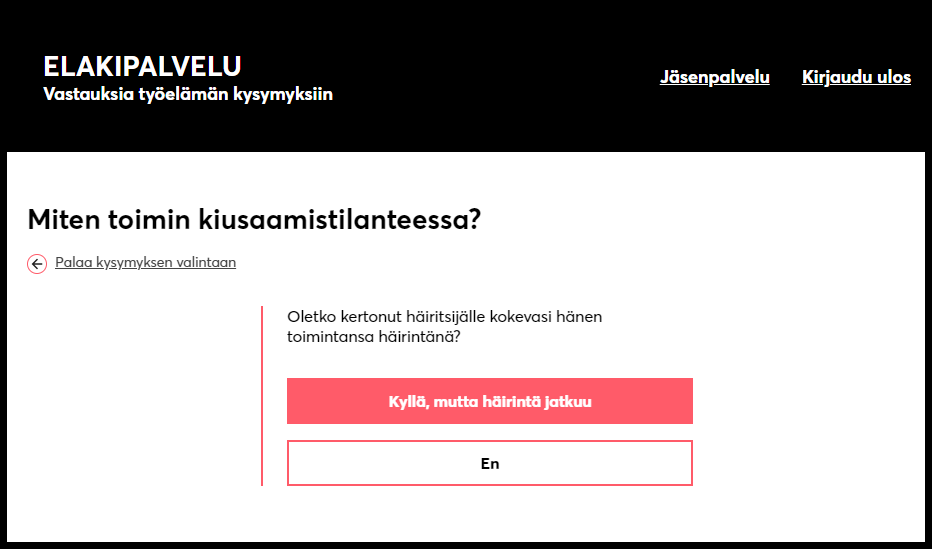Click the ELAKIPALVELU site logo text

[142, 67]
